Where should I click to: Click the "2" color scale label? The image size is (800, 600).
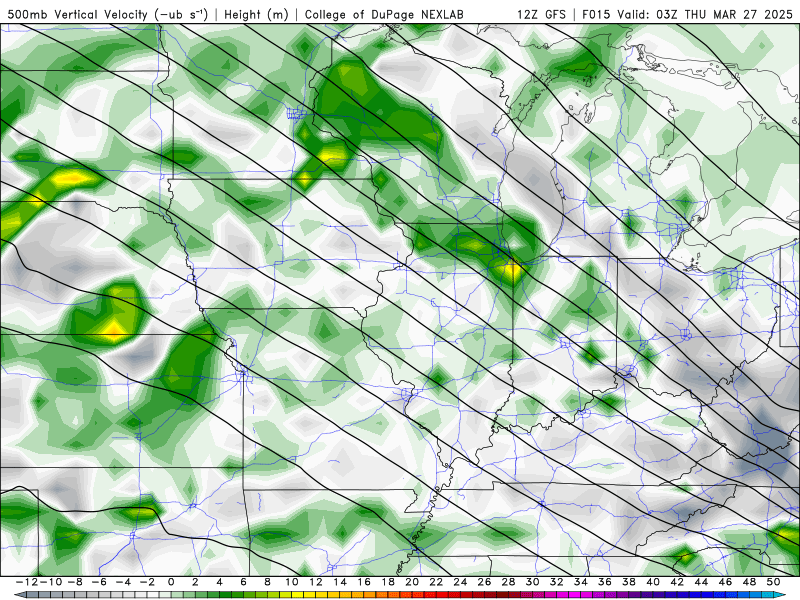click(195, 582)
